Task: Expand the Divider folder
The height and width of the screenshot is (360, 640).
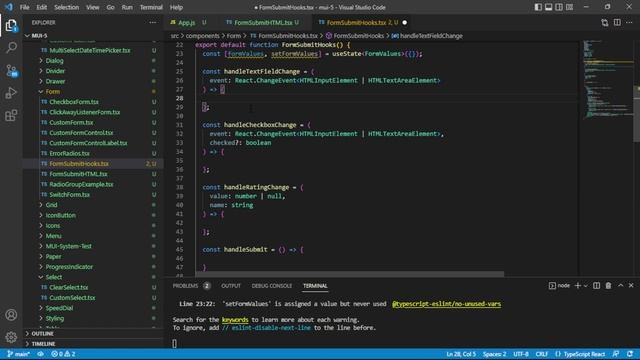Action: pyautogui.click(x=55, y=71)
